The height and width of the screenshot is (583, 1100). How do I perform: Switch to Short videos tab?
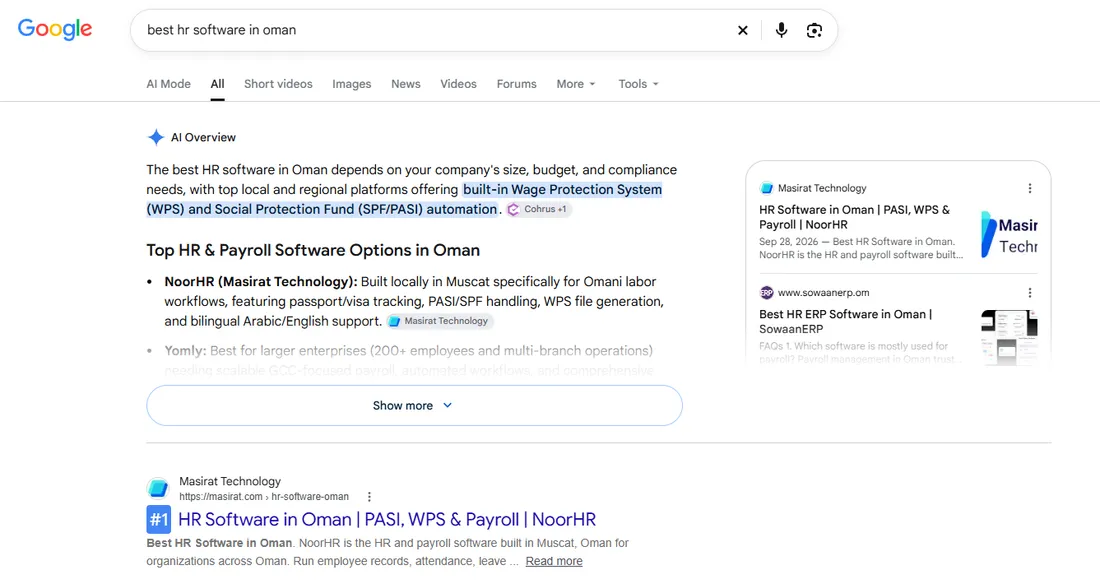[x=278, y=83]
